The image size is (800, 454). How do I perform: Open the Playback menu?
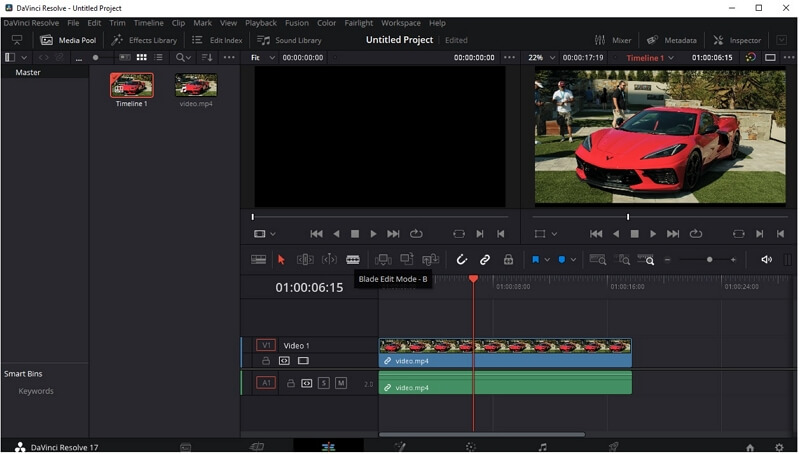[261, 23]
